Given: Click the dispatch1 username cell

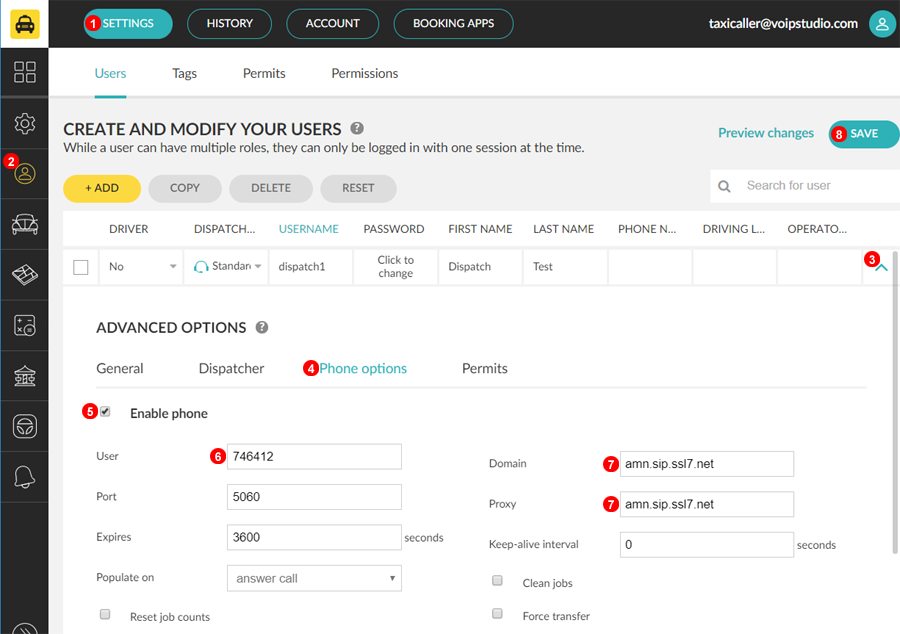Looking at the screenshot, I should (311, 267).
